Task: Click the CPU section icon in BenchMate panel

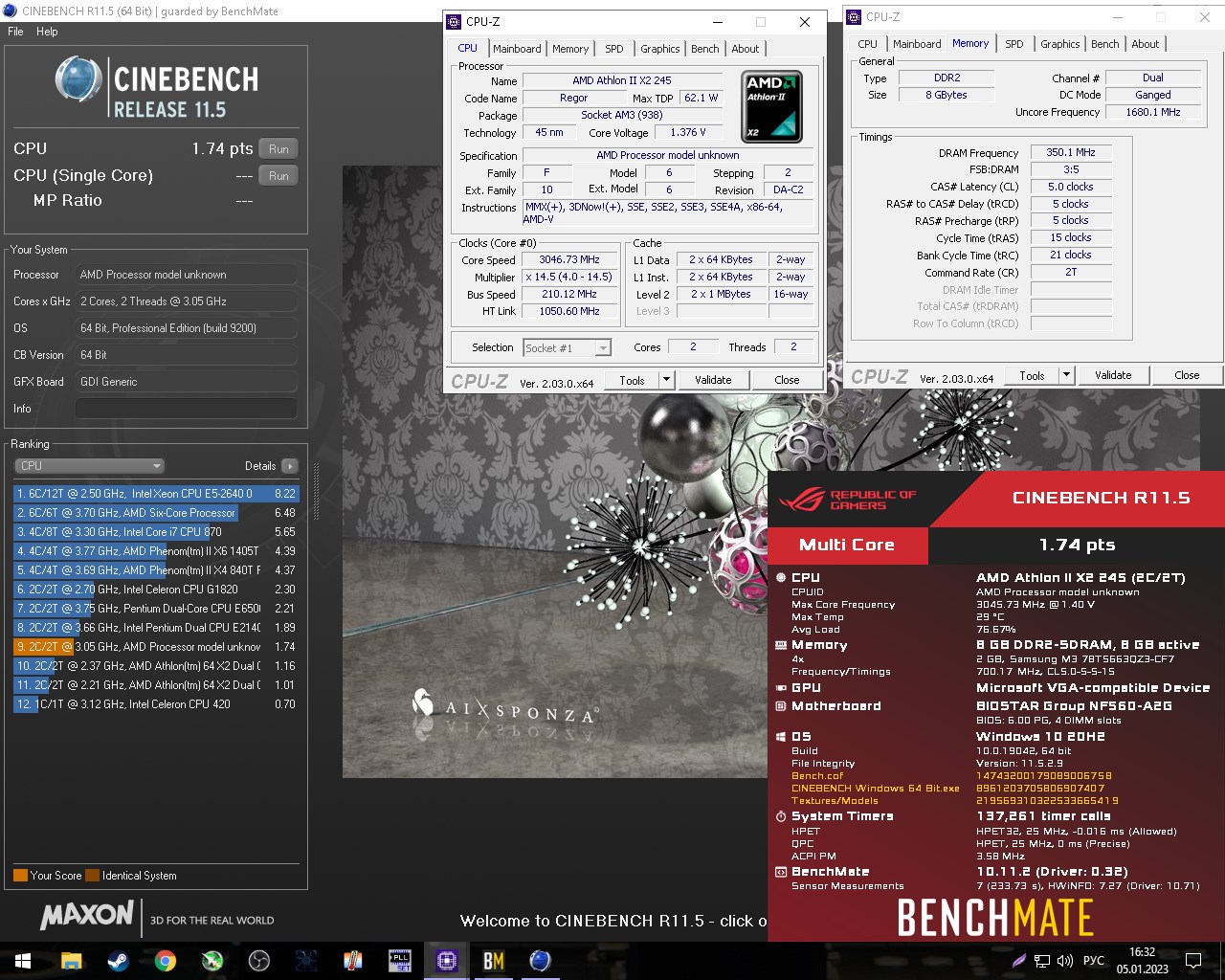Action: coord(781,577)
